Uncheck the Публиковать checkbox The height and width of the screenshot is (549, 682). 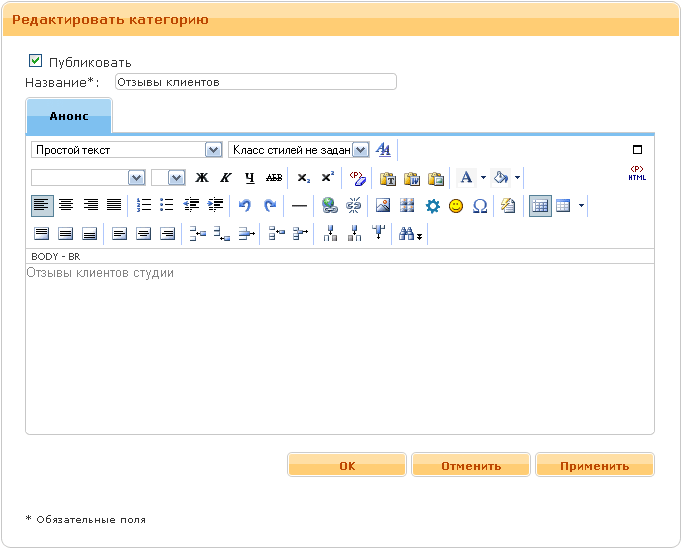click(36, 61)
